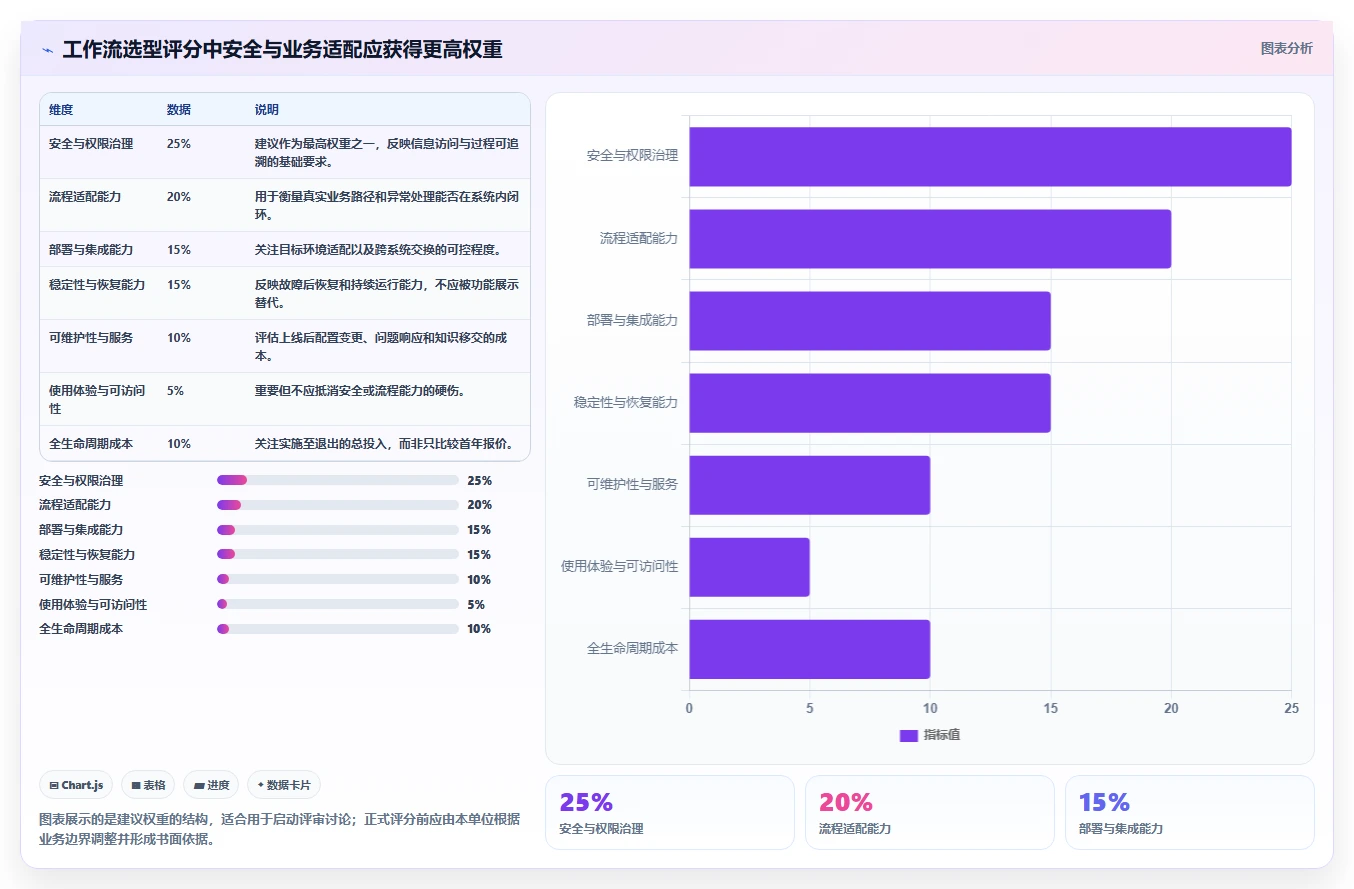Click the 进度 tag chip

coord(212,785)
